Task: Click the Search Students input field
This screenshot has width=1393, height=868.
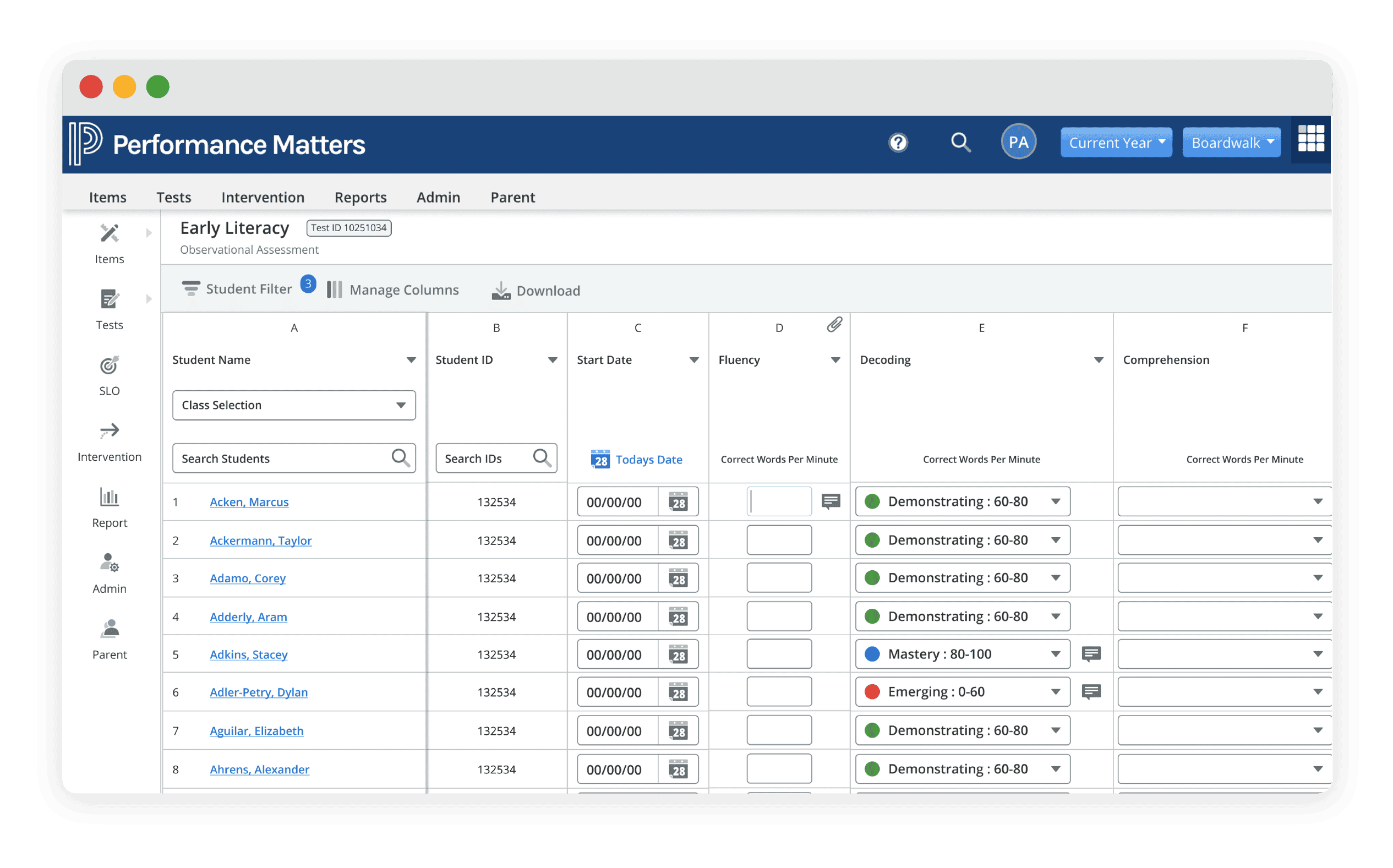Action: pyautogui.click(x=281, y=458)
